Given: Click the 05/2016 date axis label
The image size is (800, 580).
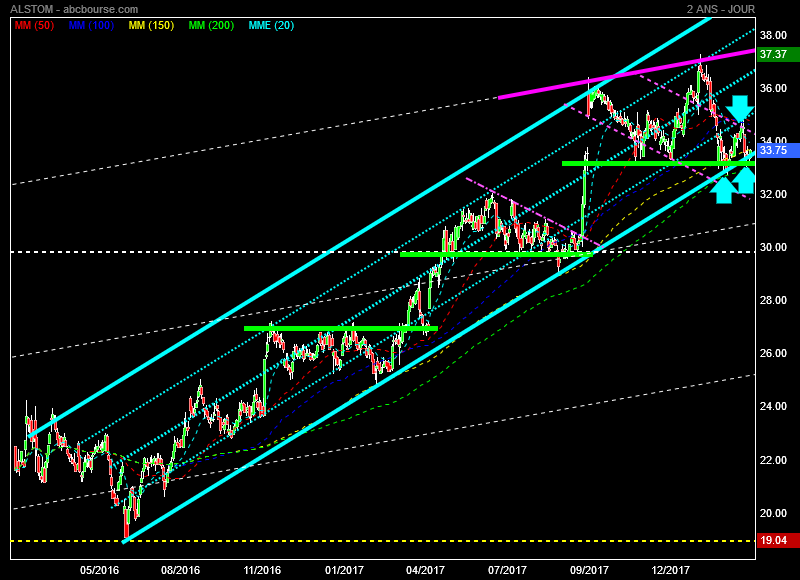Looking at the screenshot, I should pos(99,570).
